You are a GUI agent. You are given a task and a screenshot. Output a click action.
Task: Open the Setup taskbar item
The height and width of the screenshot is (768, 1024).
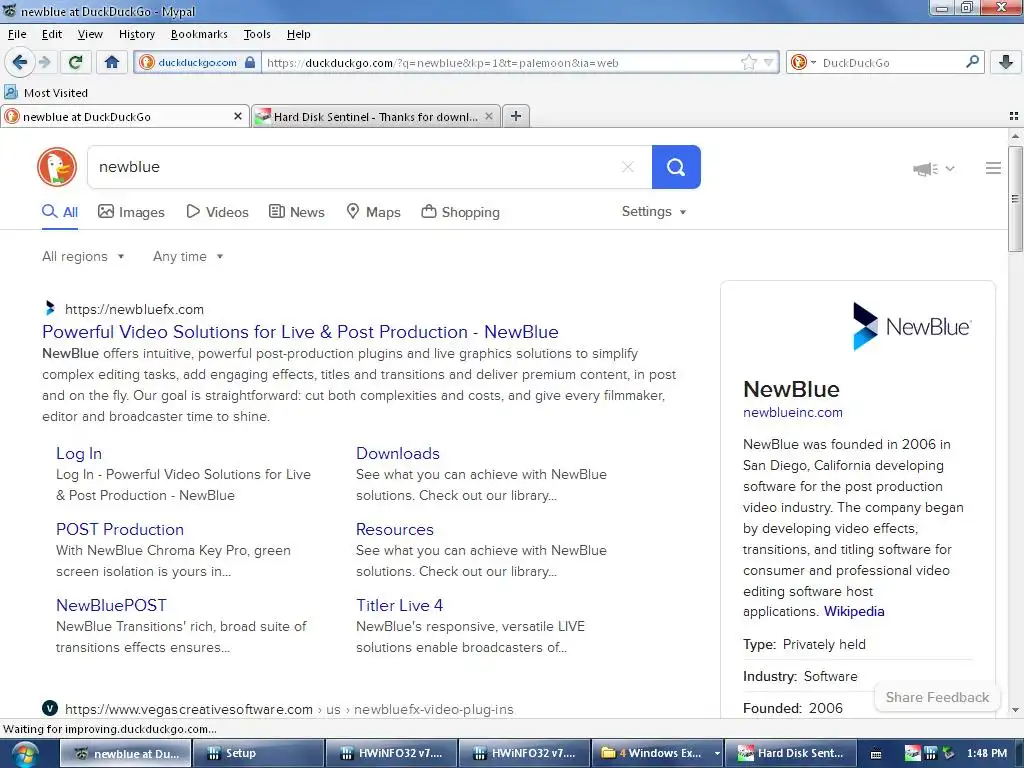[258, 753]
